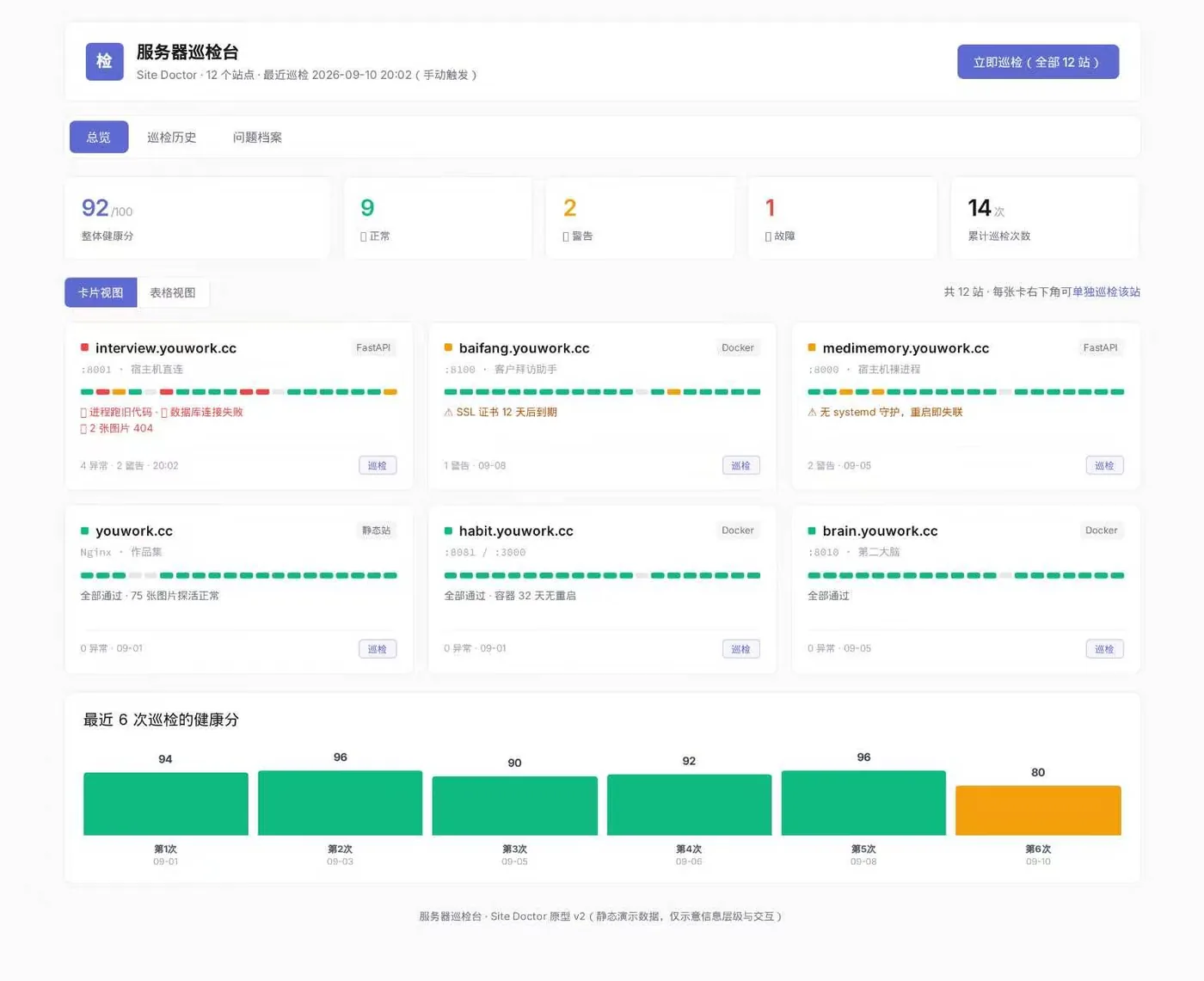The image size is (1204, 981).
Task: Click the 单独巡检该站 link
Action: [1106, 291]
